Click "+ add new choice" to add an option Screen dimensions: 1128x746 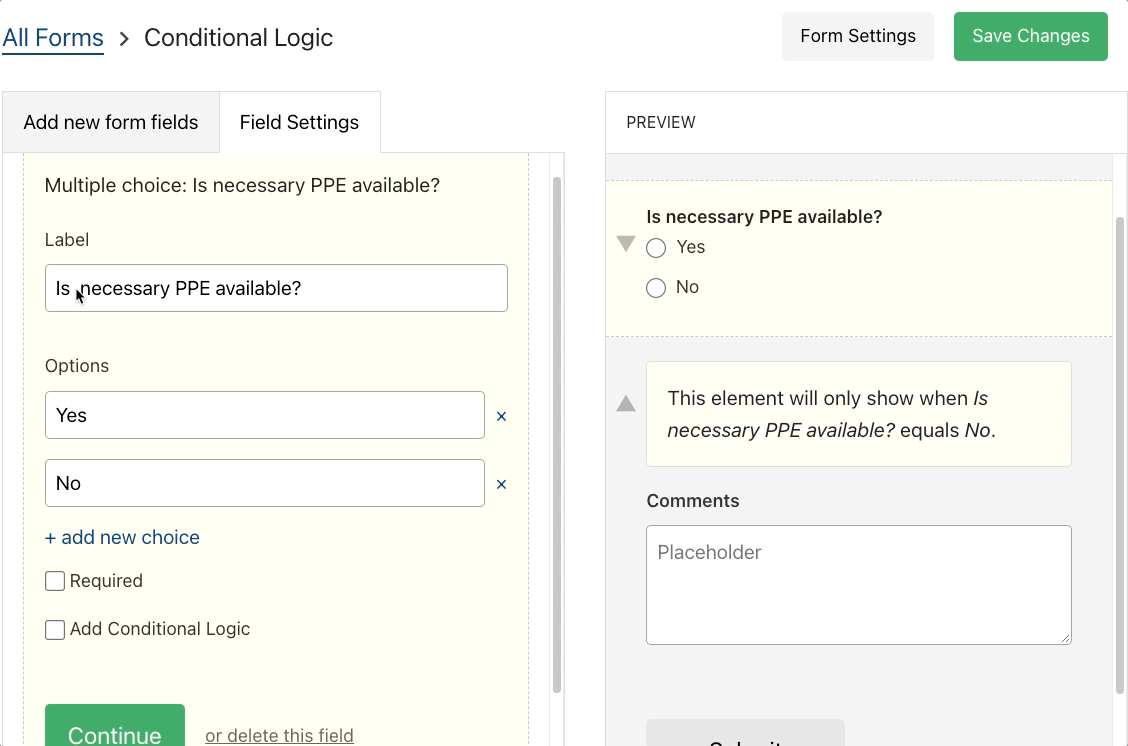tap(122, 537)
